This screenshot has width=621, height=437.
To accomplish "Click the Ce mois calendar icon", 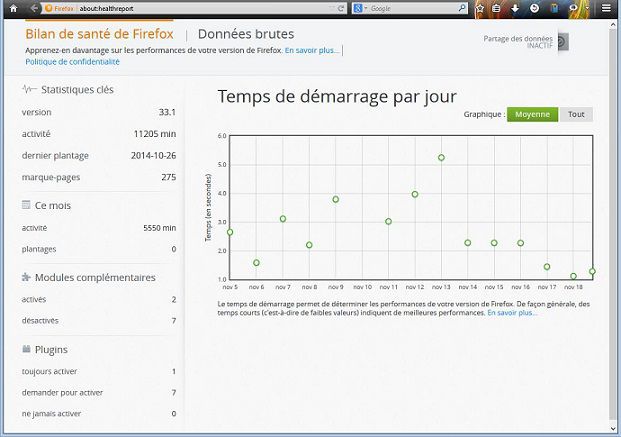I will [x=26, y=205].
